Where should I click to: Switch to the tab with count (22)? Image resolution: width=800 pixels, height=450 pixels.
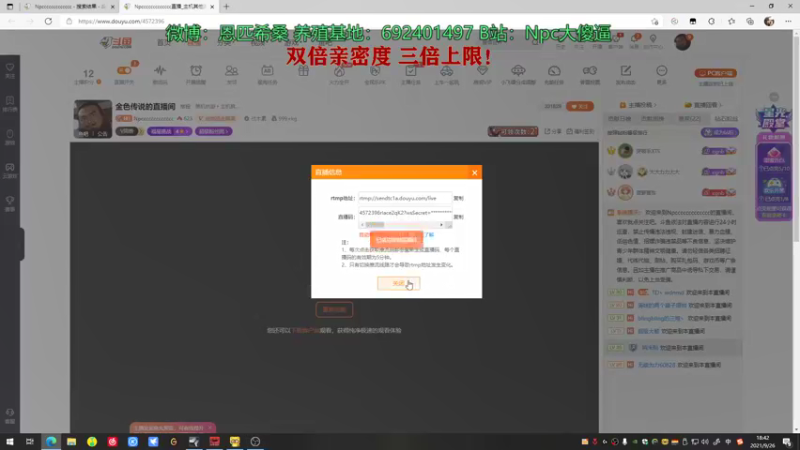tap(689, 118)
